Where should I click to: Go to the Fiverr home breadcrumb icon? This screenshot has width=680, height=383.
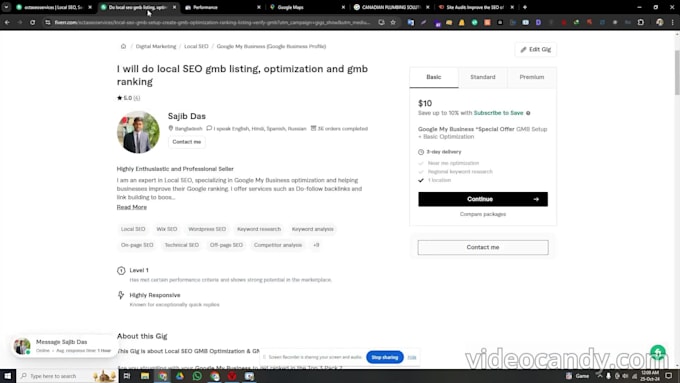[x=123, y=46]
